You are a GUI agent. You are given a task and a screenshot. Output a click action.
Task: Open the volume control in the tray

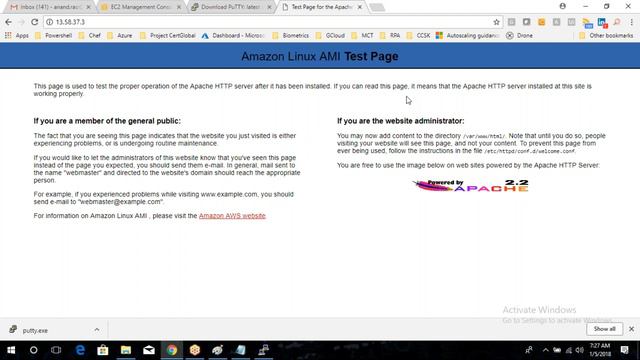[579, 350]
